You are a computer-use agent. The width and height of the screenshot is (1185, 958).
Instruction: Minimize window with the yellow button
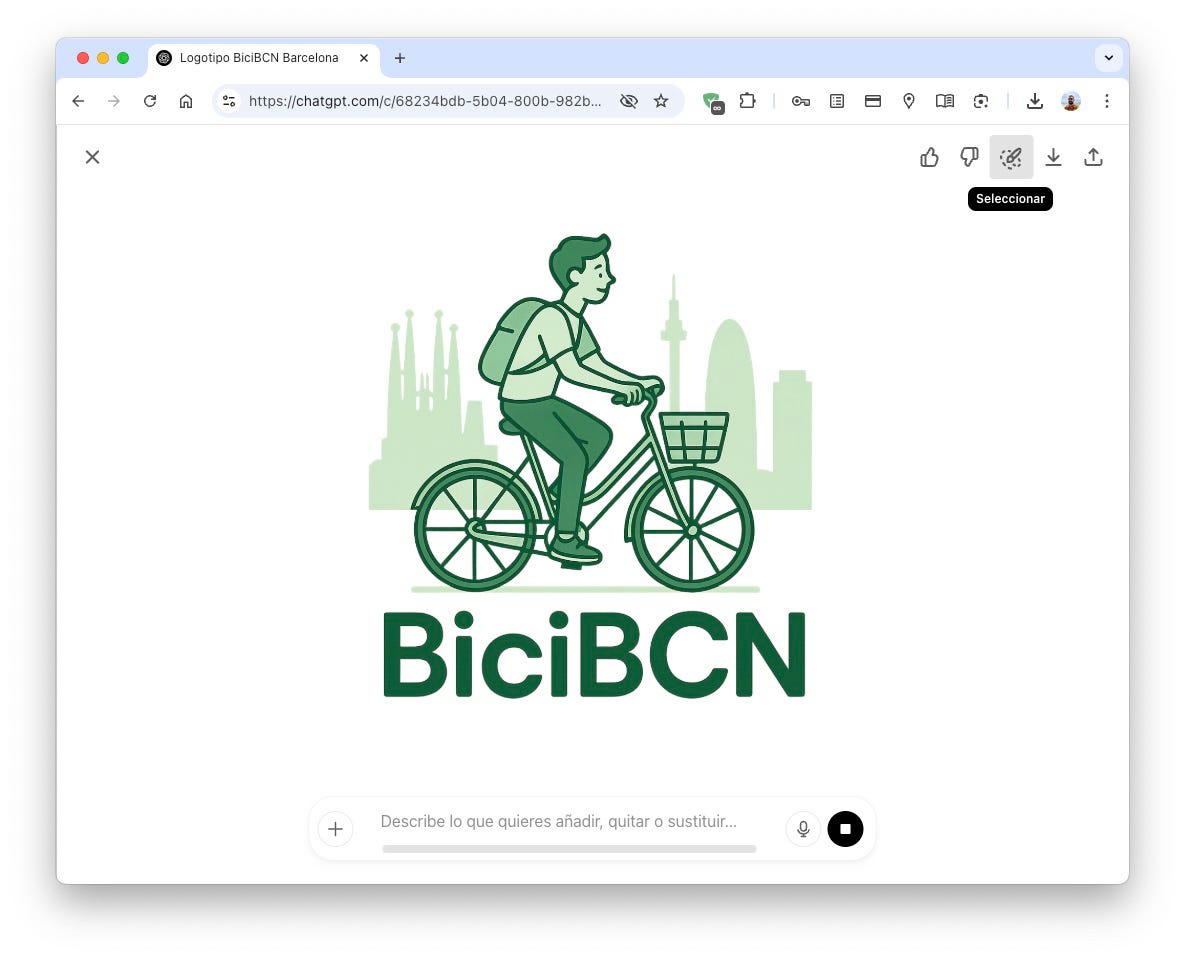tap(103, 58)
